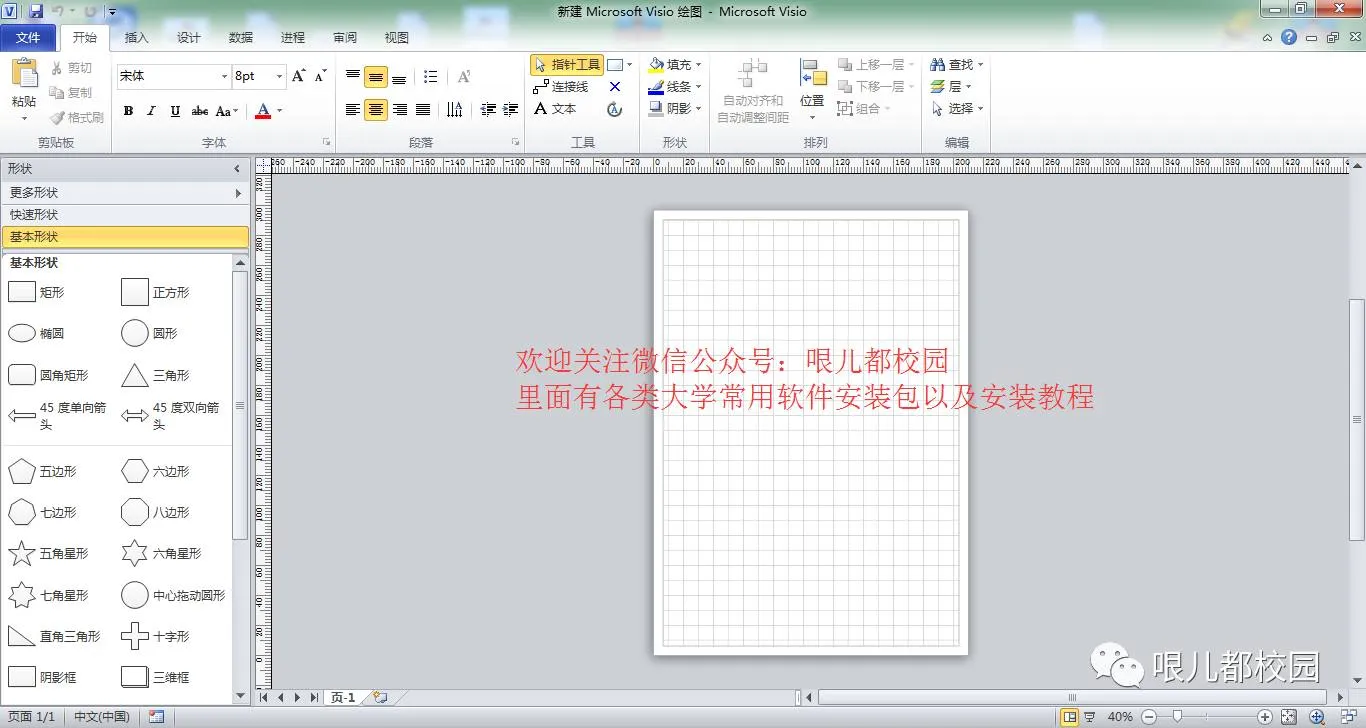
Task: Apply bold formatting with B button
Action: (128, 111)
